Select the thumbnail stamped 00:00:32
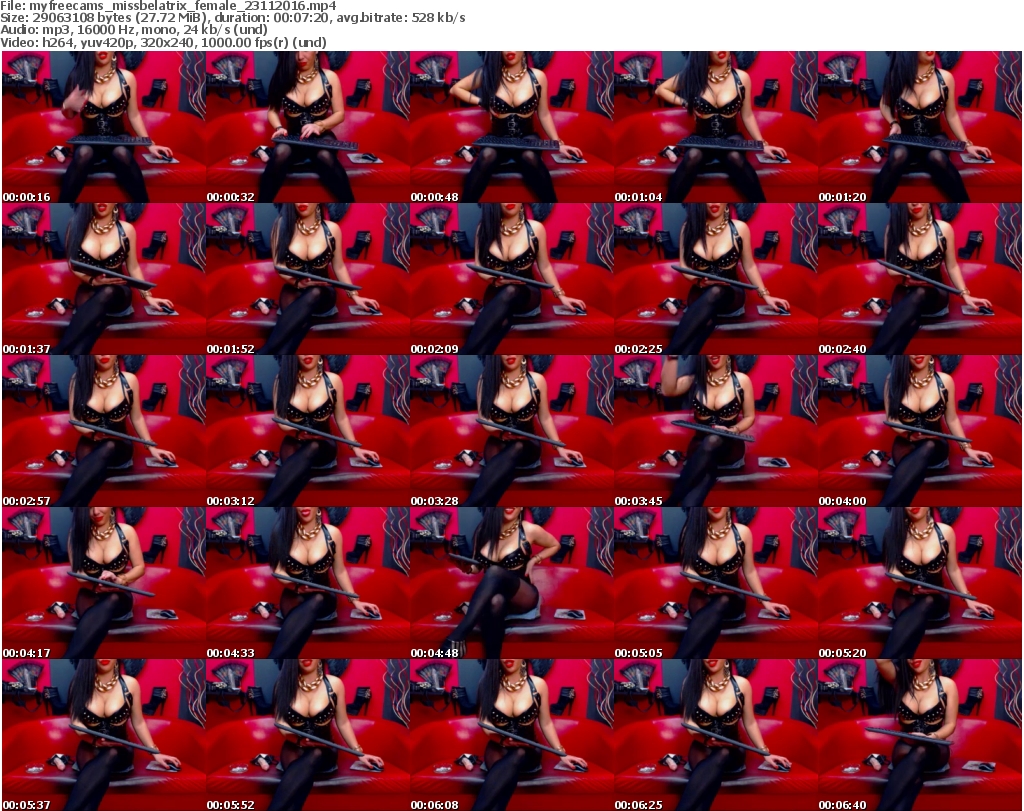Viewport: 1024px width, 811px height. coord(308,127)
